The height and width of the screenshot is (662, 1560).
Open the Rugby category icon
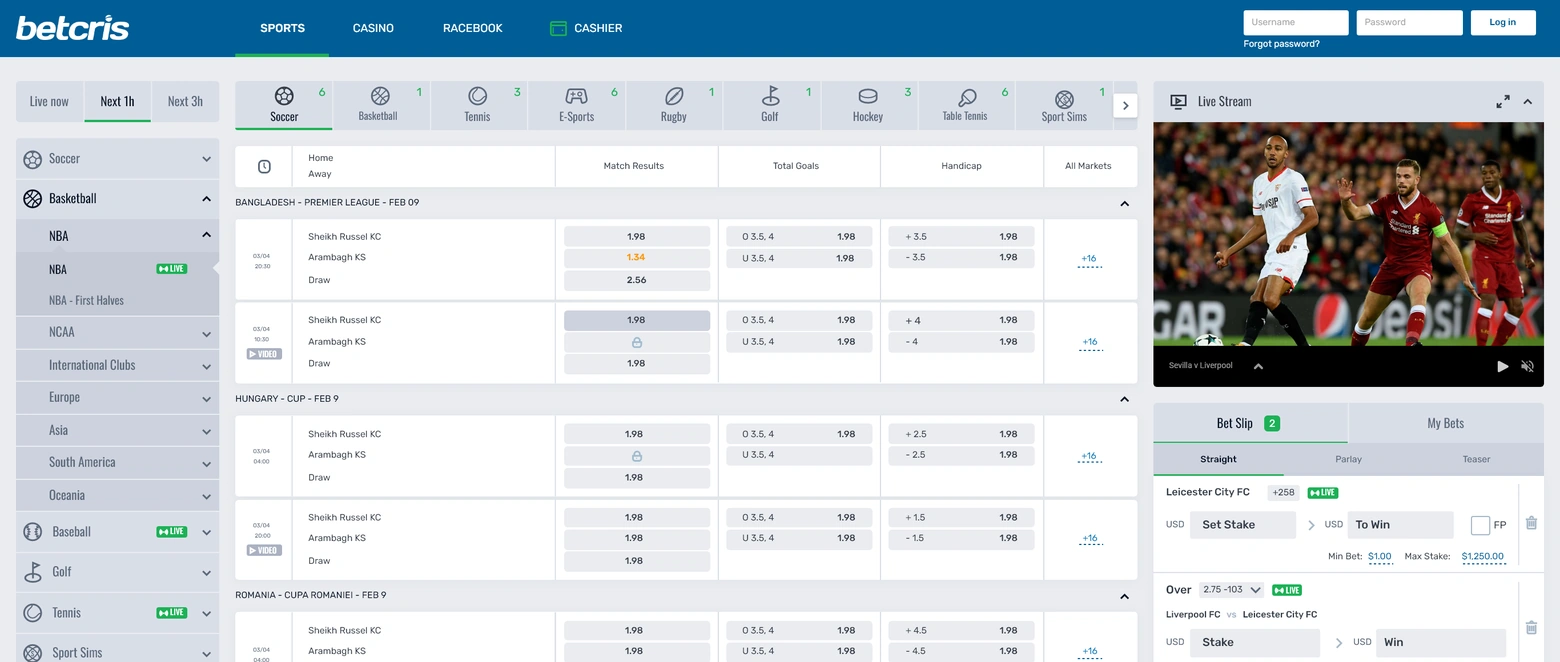(x=674, y=96)
